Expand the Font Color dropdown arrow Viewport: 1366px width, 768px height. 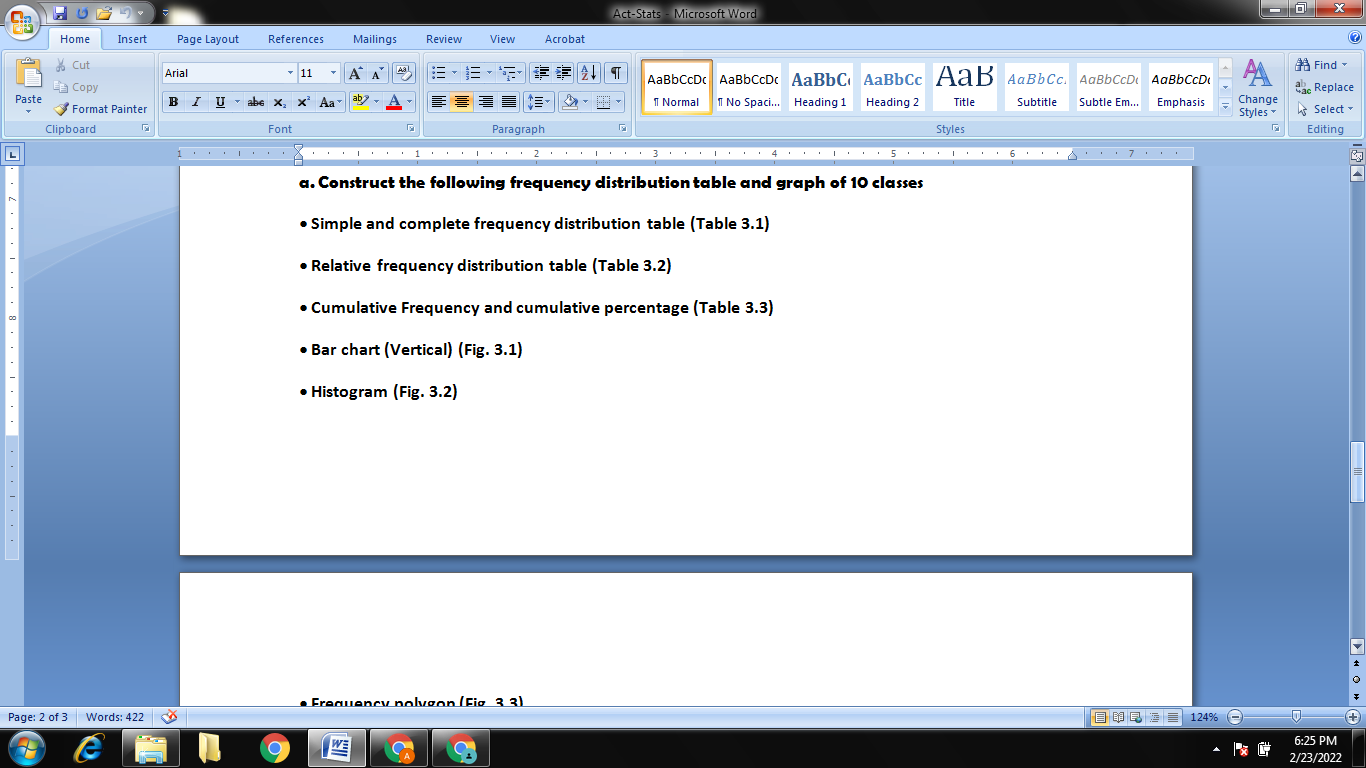point(407,102)
